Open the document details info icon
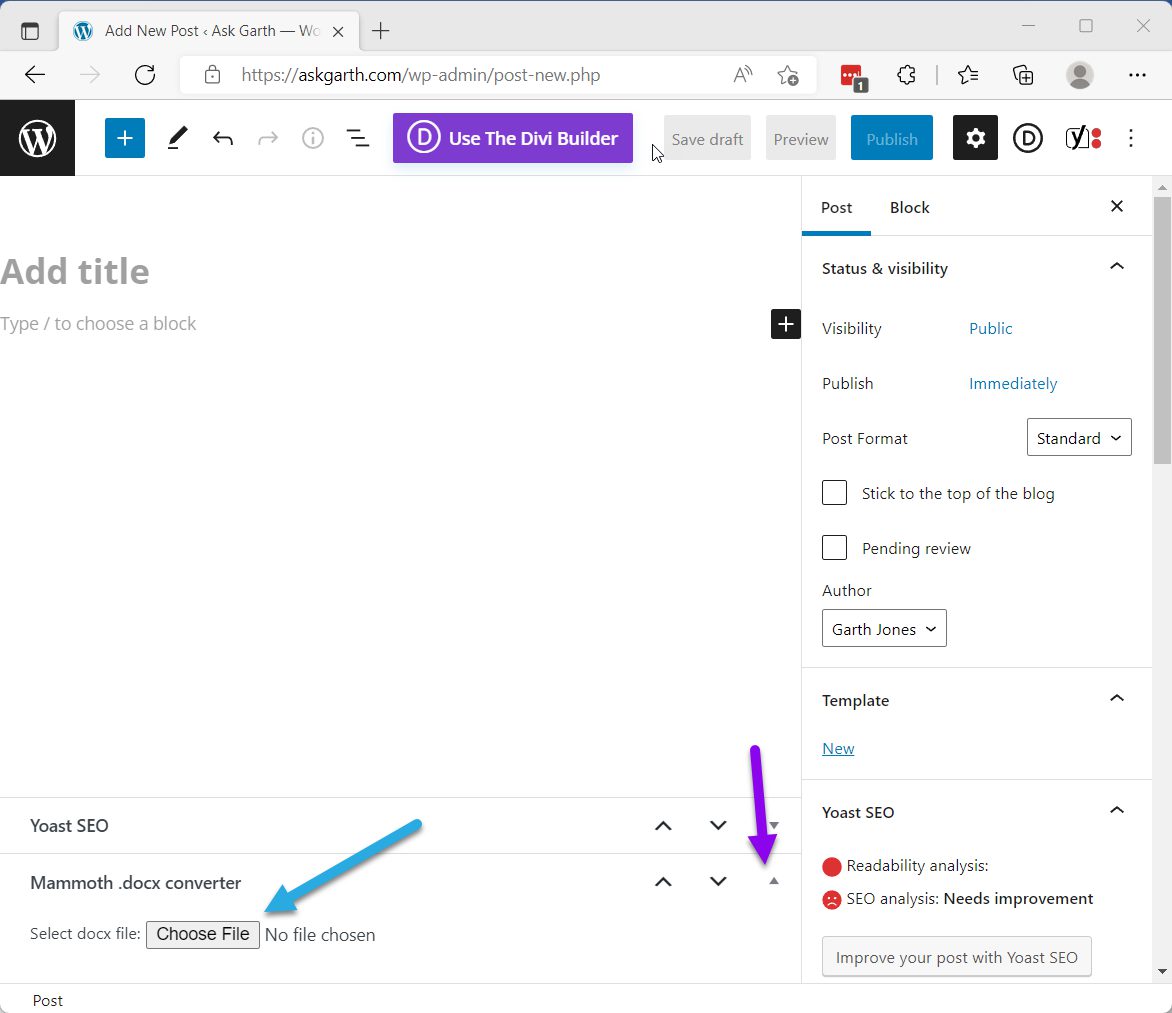The height and width of the screenshot is (1013, 1172). pos(312,138)
